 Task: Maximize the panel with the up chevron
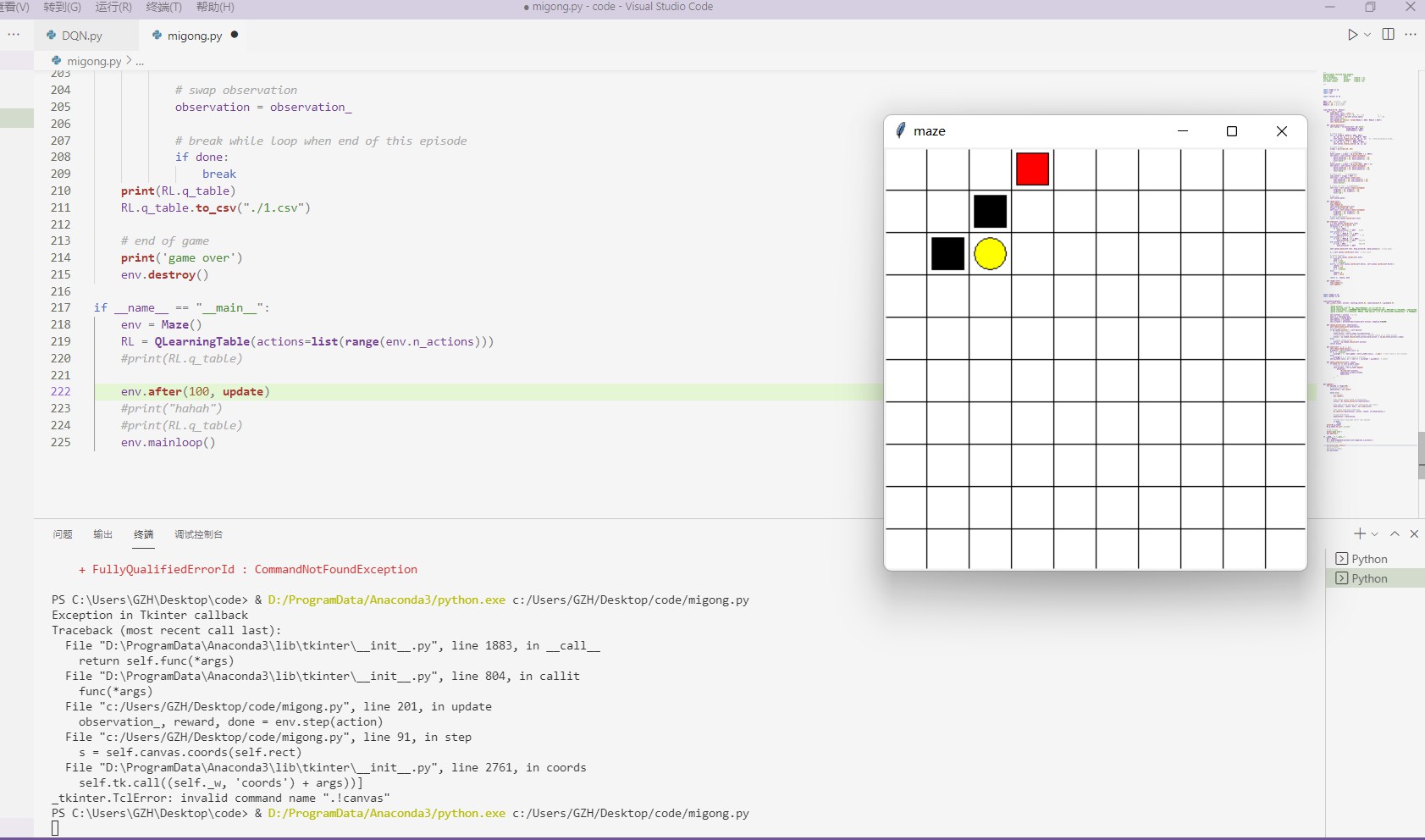(x=1395, y=533)
